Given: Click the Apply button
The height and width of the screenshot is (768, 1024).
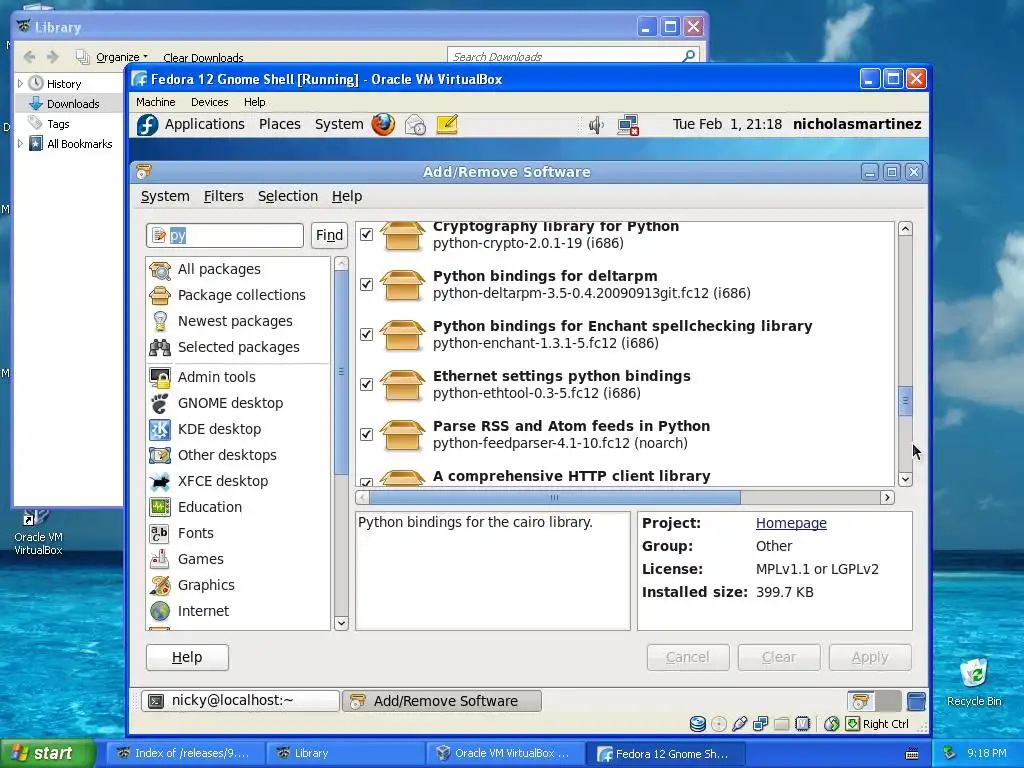Looking at the screenshot, I should coord(870,657).
